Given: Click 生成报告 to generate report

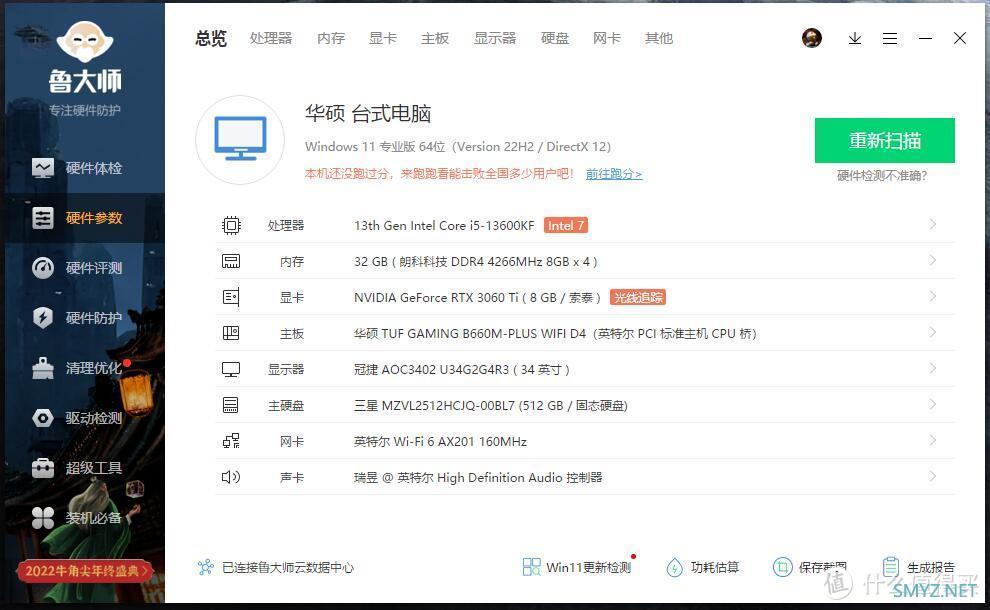Looking at the screenshot, I should 919,567.
